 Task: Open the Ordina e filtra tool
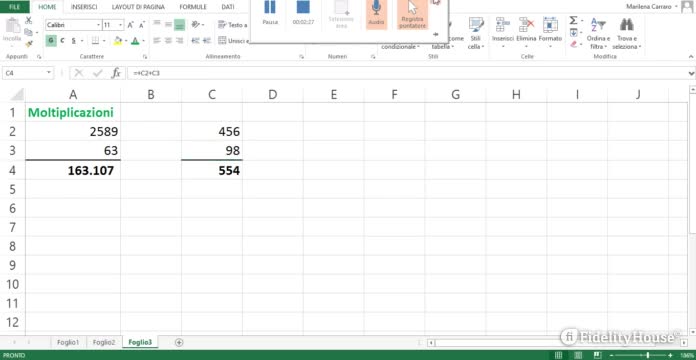pyautogui.click(x=598, y=34)
